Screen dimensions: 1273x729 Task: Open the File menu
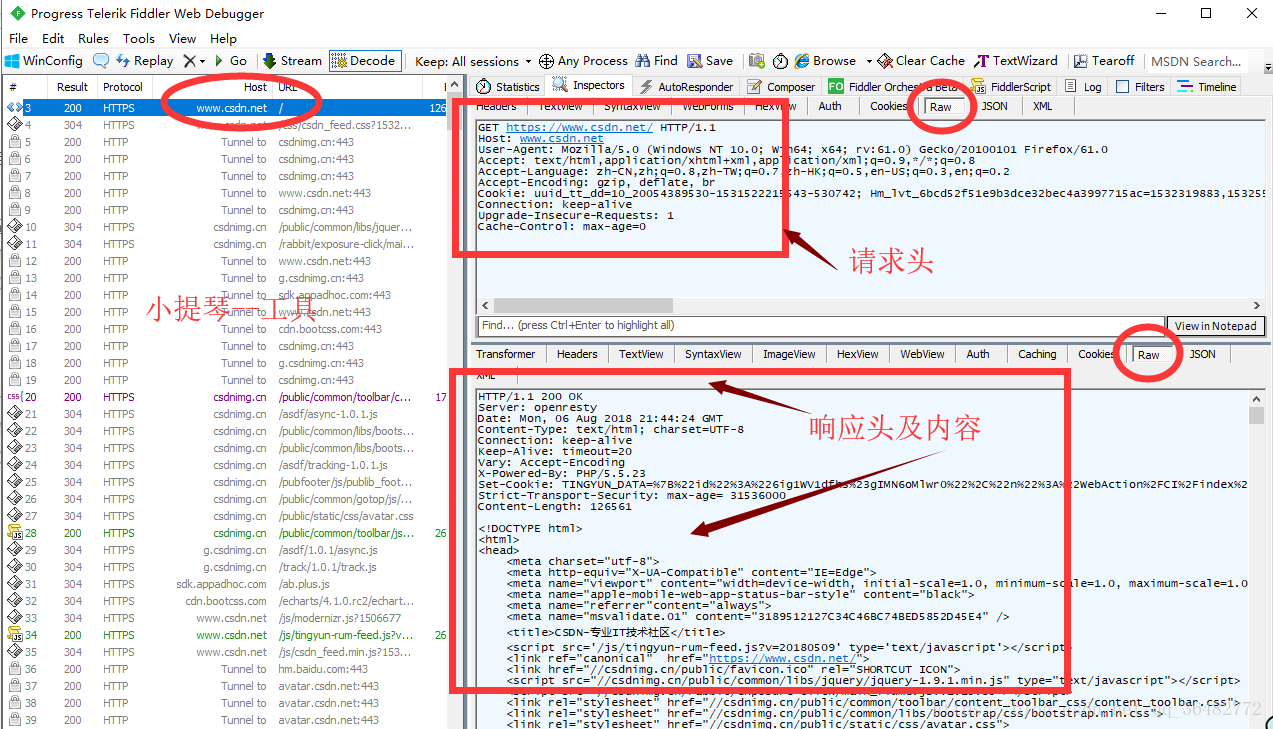click(x=19, y=38)
